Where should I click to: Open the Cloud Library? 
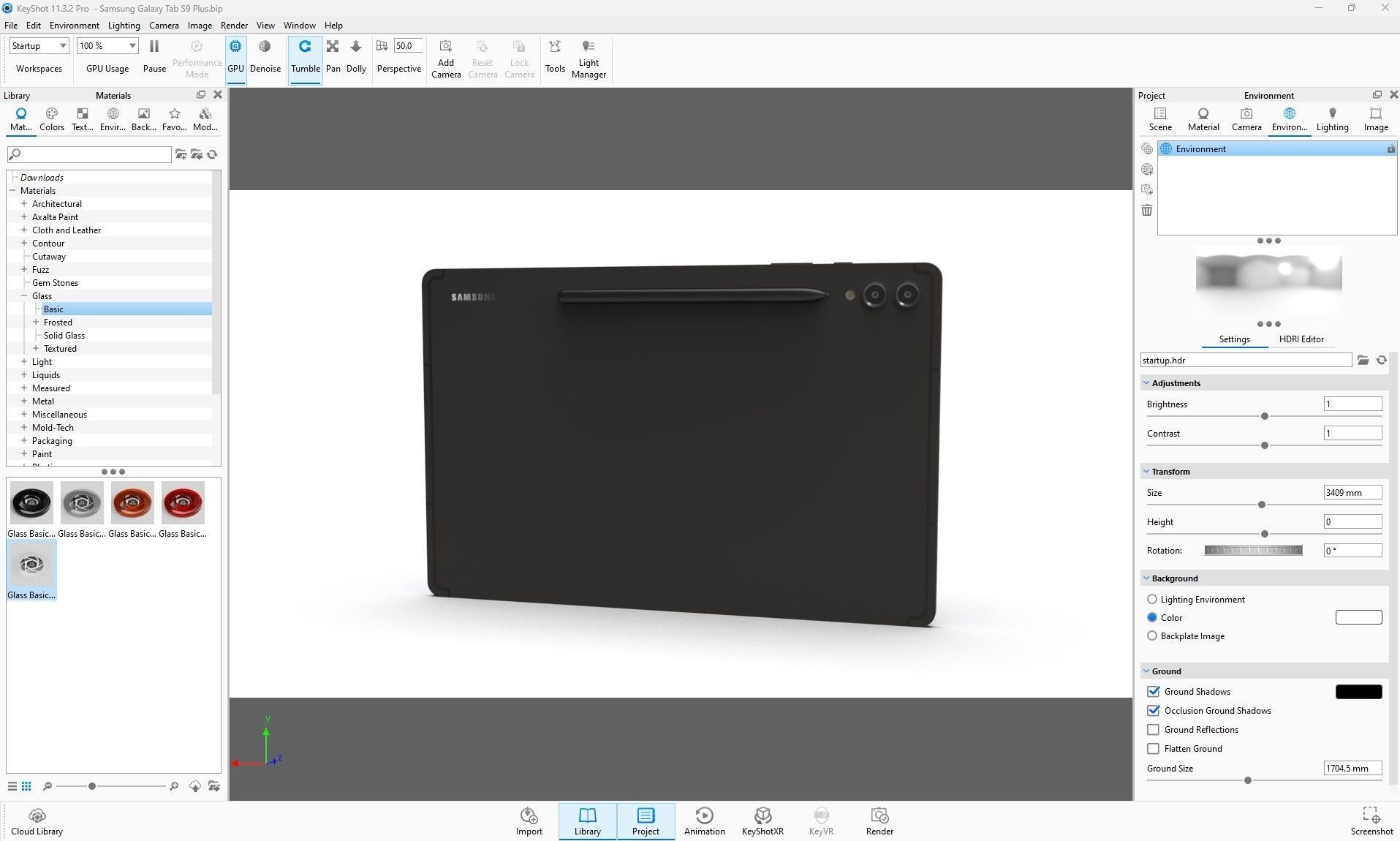pos(37,821)
